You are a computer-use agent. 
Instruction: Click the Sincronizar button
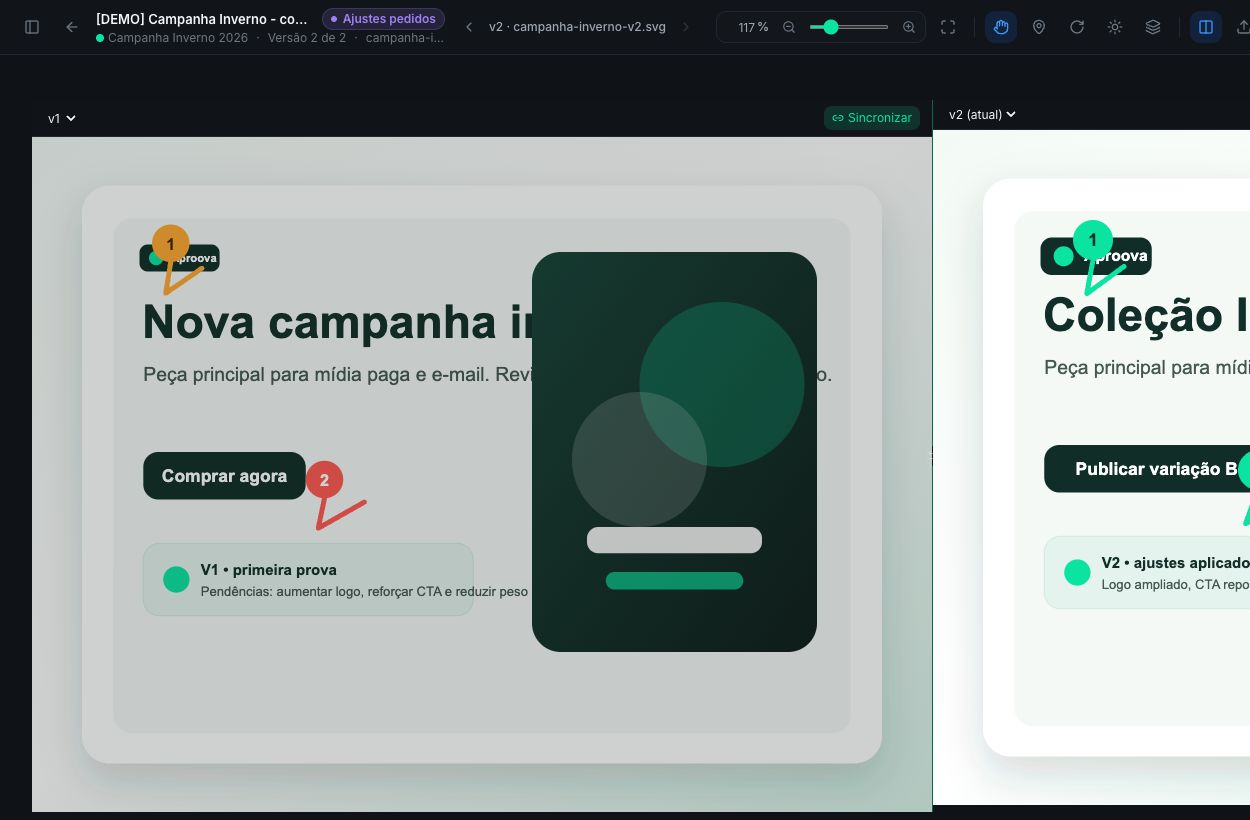pos(872,118)
